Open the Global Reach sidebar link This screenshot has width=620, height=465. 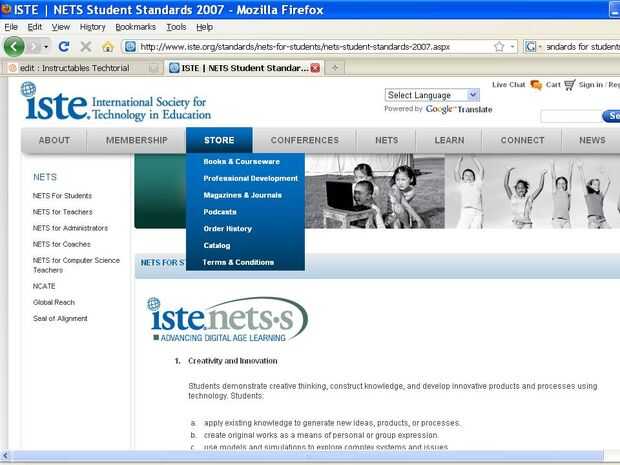54,302
